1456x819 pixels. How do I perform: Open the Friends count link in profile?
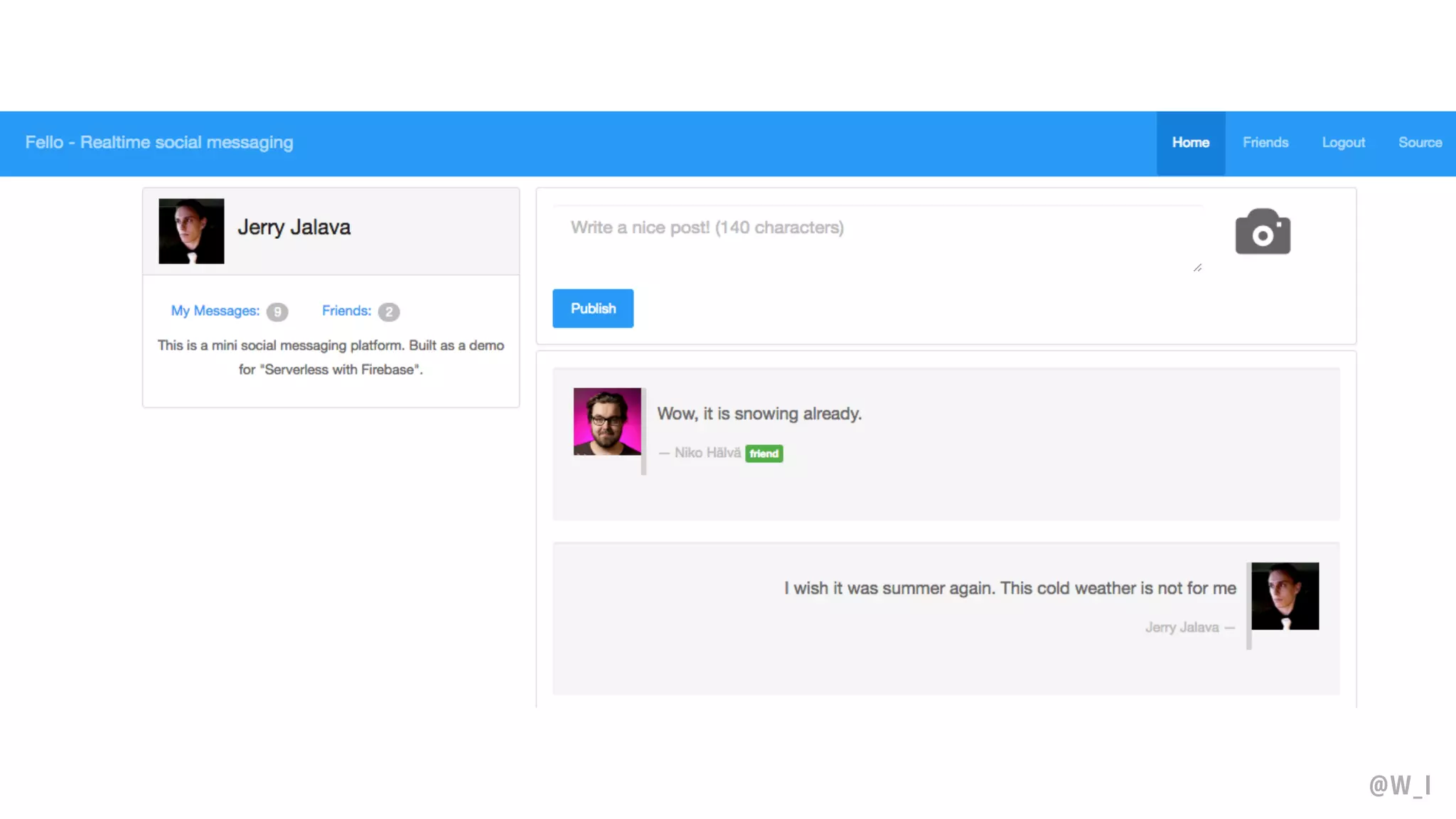(x=346, y=311)
